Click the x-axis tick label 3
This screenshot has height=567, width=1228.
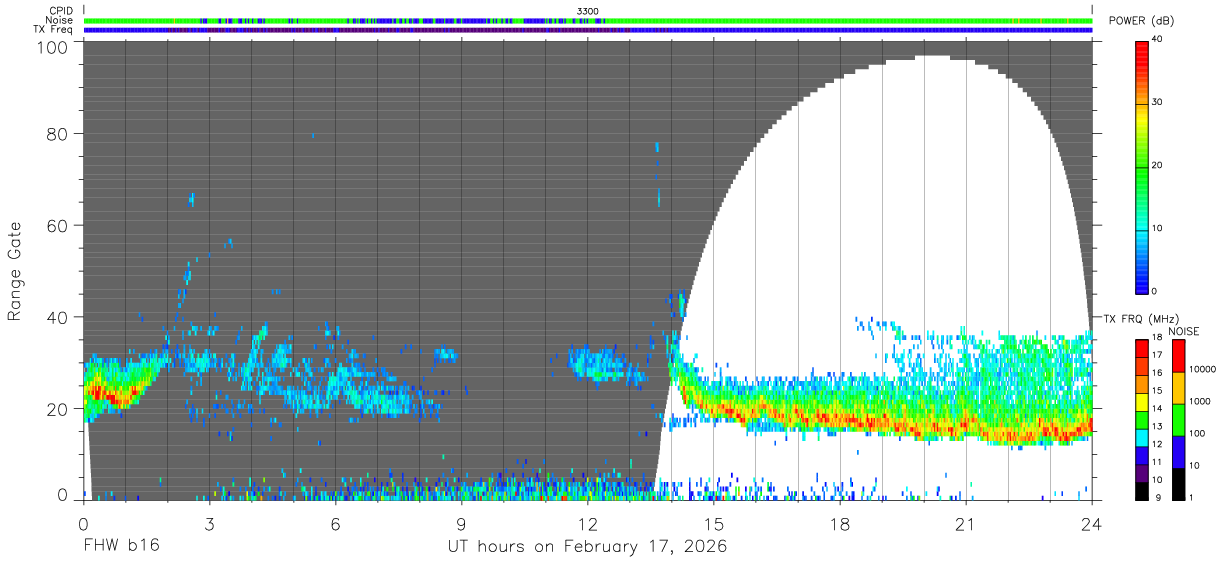pos(209,523)
